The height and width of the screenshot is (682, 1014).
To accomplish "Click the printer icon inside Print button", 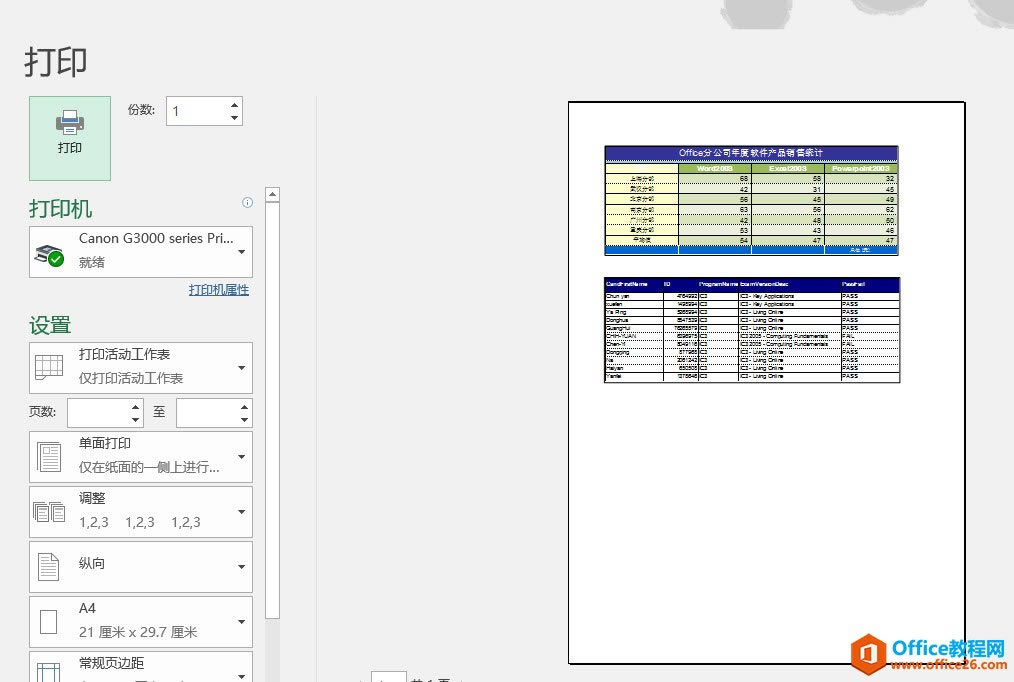I will (x=70, y=122).
